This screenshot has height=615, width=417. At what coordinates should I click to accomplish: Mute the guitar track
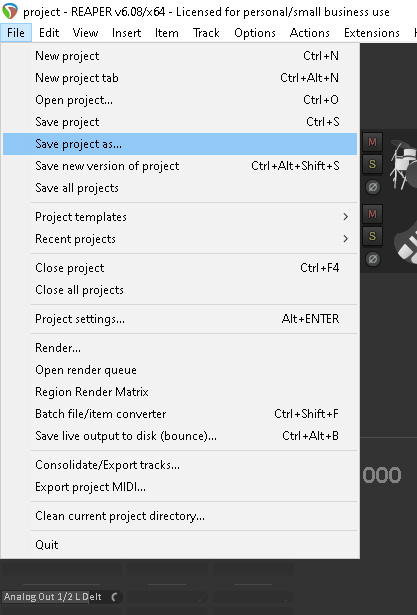pyautogui.click(x=372, y=214)
